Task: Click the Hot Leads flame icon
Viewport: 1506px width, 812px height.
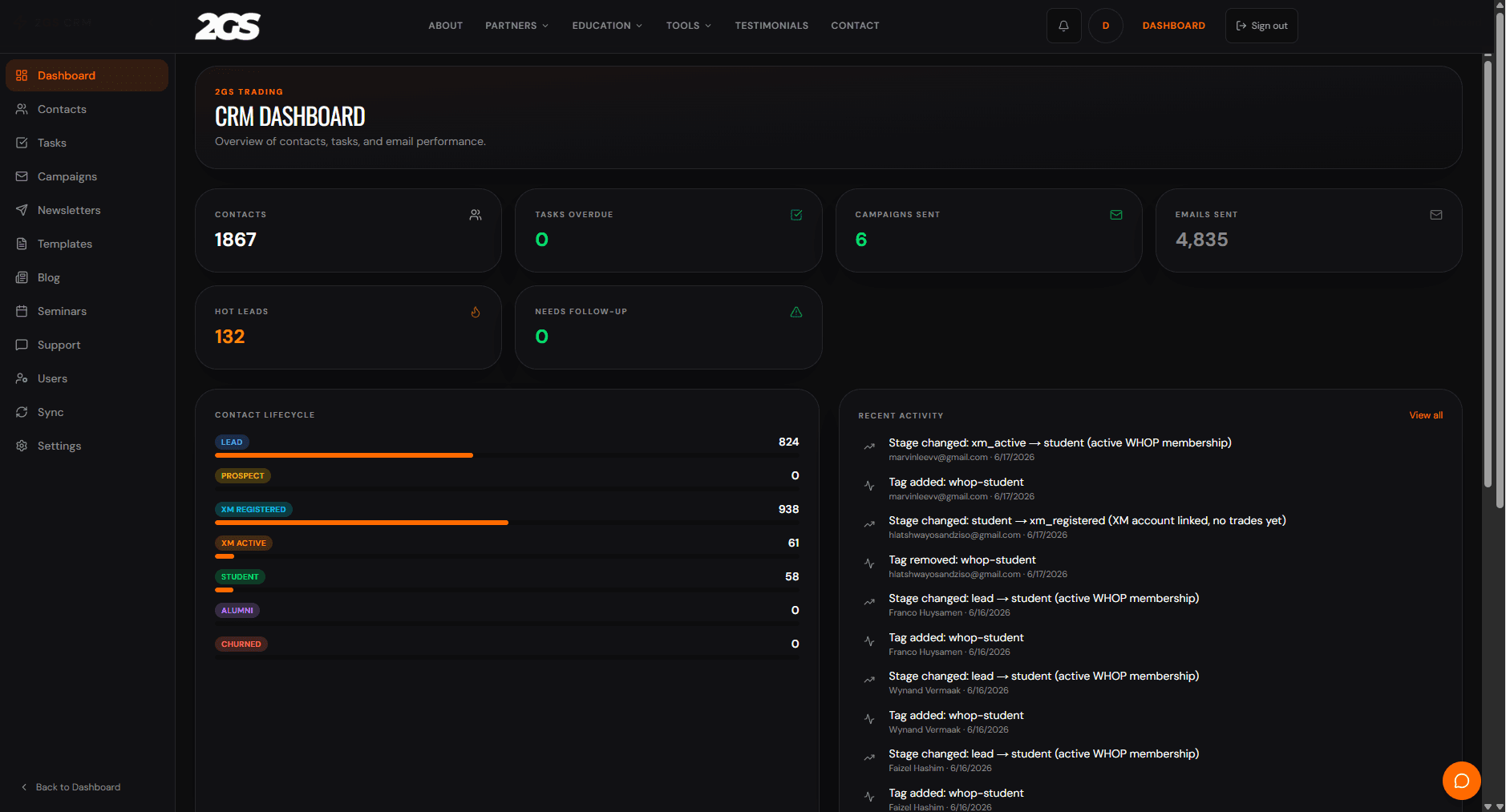Action: click(x=476, y=312)
